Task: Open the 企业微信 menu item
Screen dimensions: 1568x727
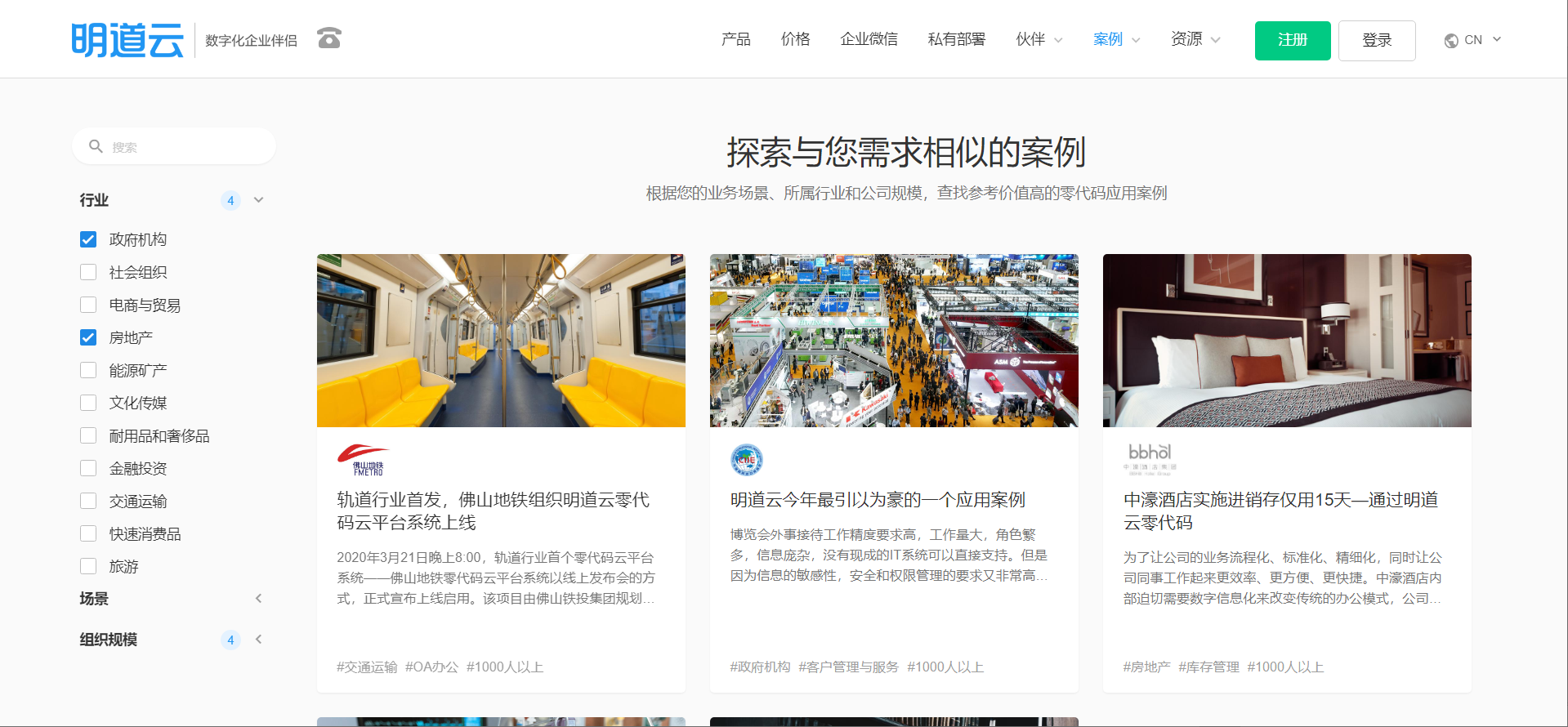Action: [x=869, y=39]
